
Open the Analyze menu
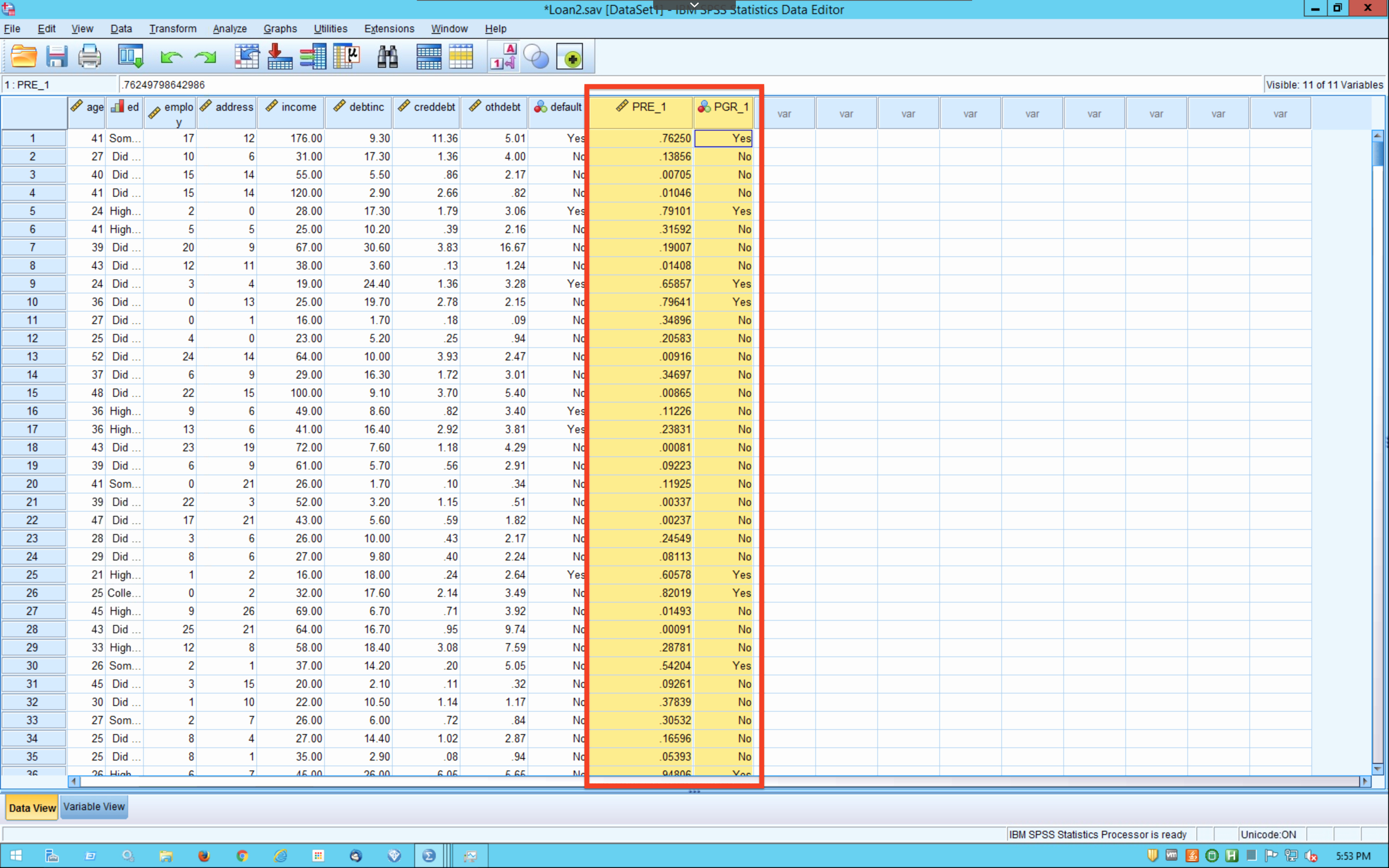click(x=229, y=29)
